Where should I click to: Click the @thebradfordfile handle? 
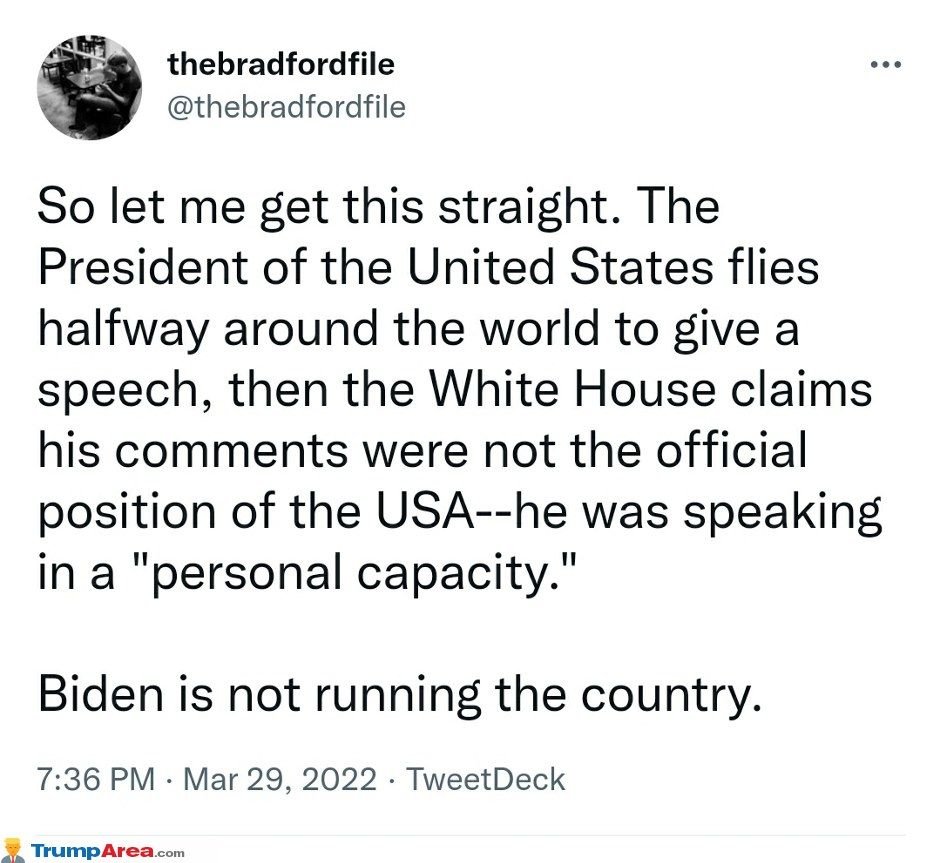(285, 107)
